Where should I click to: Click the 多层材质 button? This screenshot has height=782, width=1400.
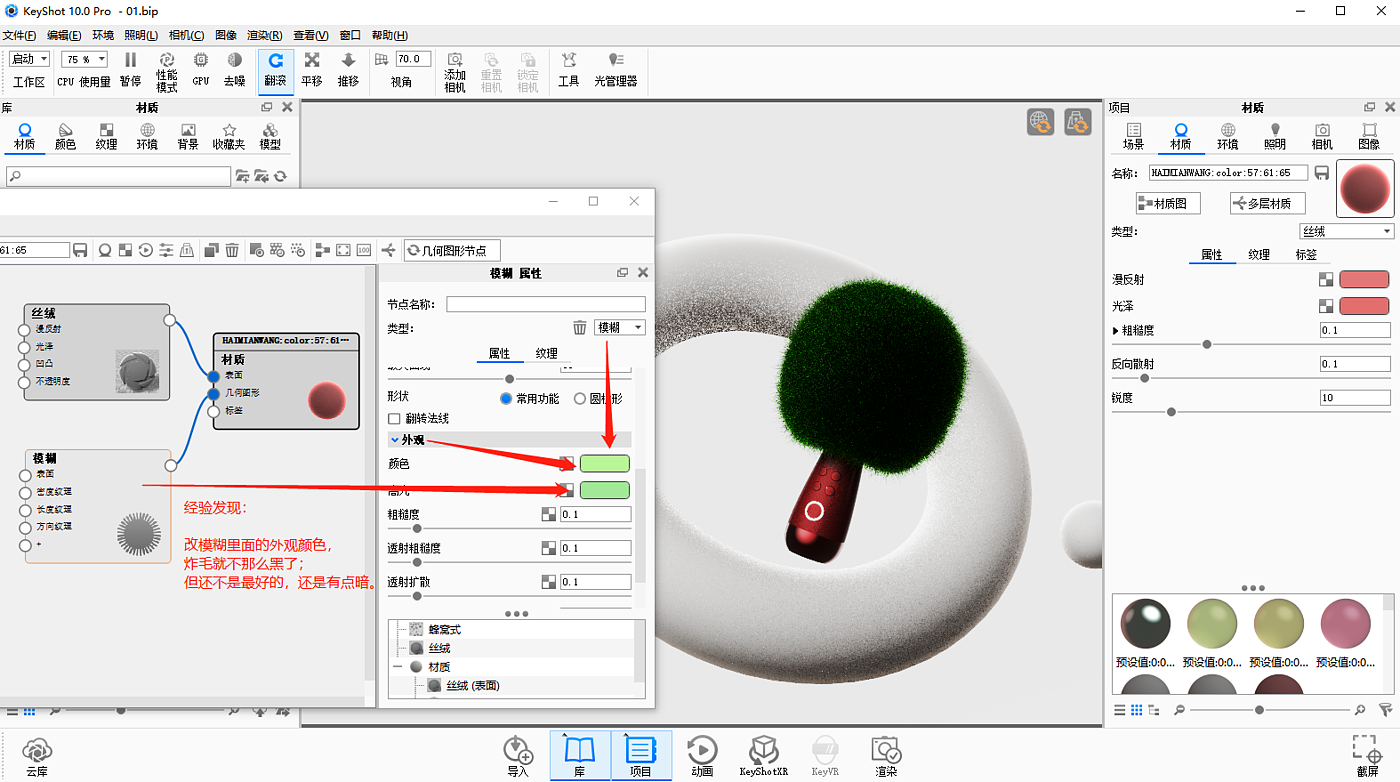1267,203
